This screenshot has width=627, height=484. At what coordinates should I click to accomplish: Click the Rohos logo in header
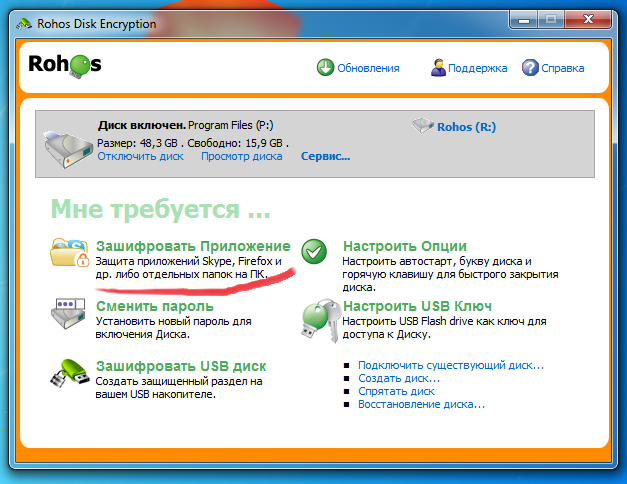[65, 65]
